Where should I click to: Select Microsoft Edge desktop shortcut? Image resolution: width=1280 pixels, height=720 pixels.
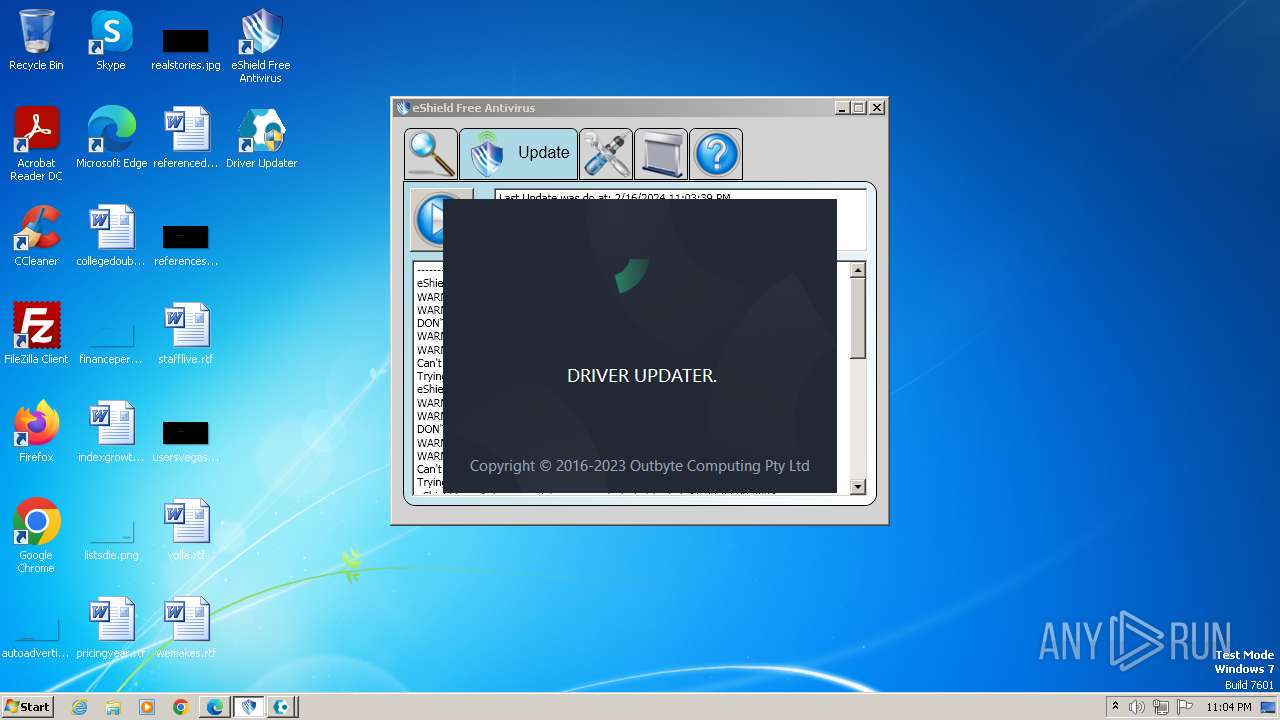click(x=111, y=138)
